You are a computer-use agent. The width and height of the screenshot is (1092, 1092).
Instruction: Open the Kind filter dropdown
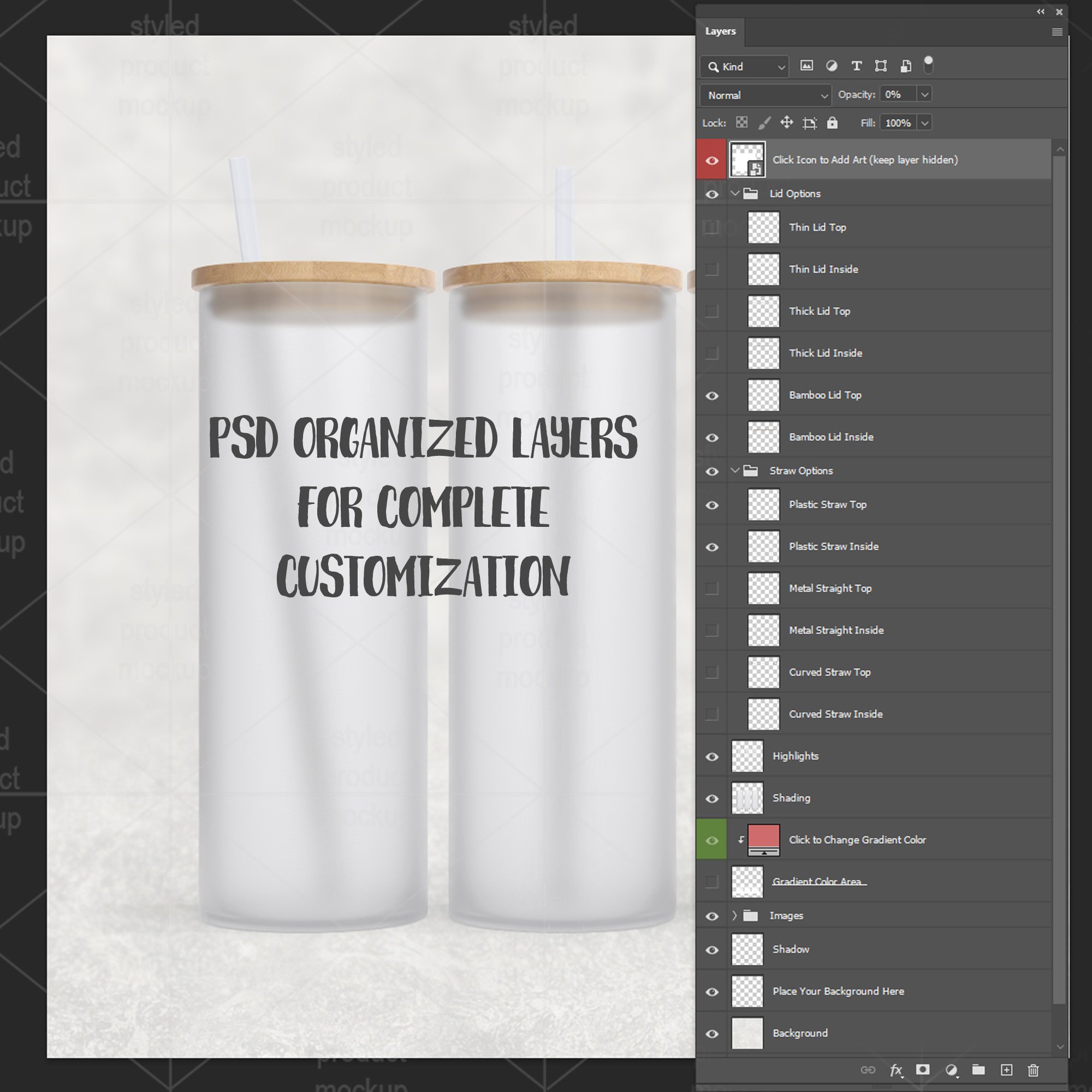tap(744, 67)
